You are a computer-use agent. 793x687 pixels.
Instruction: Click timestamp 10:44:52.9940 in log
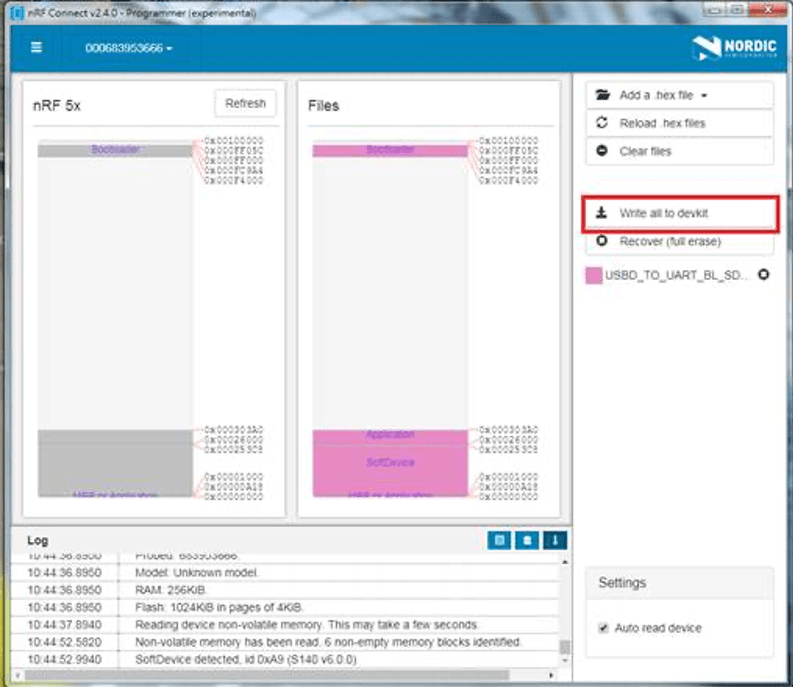click(64, 660)
